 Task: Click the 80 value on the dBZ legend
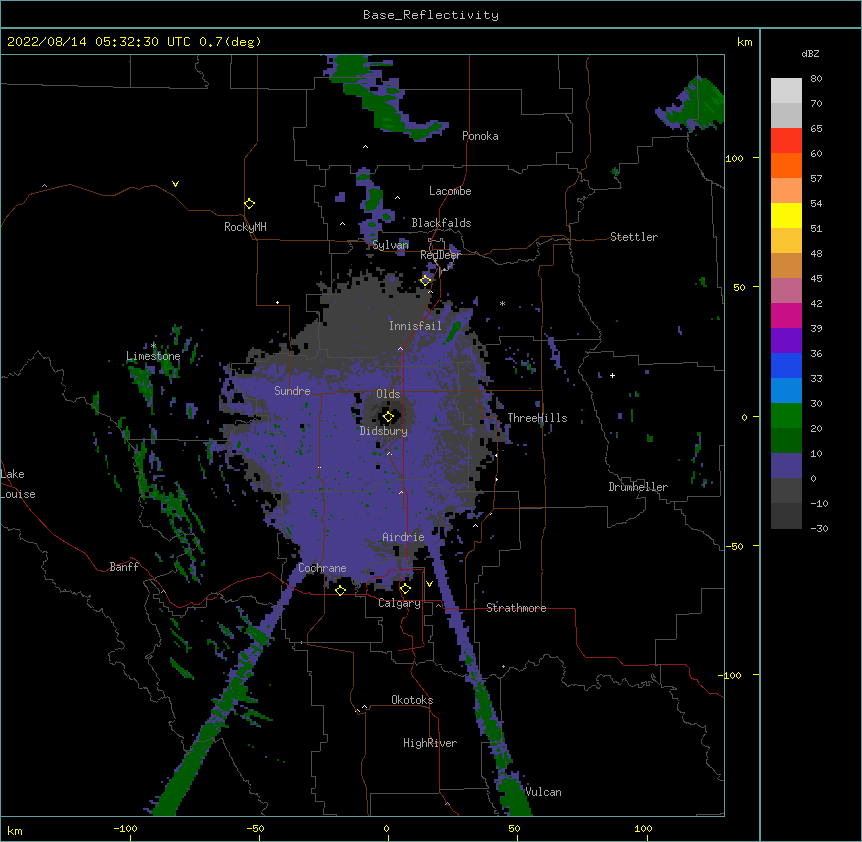pos(816,79)
